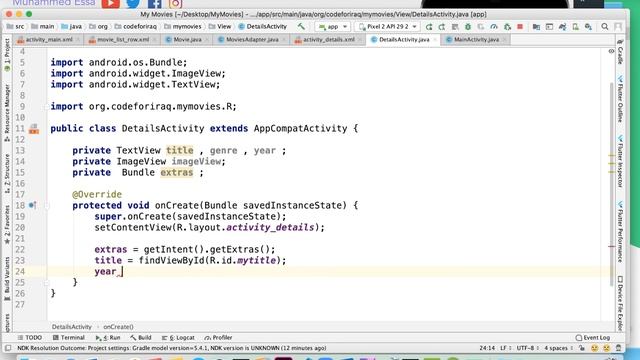Open the Flutter Outline right panel
Image resolution: width=640 pixels, height=360 pixels.
coord(620,99)
